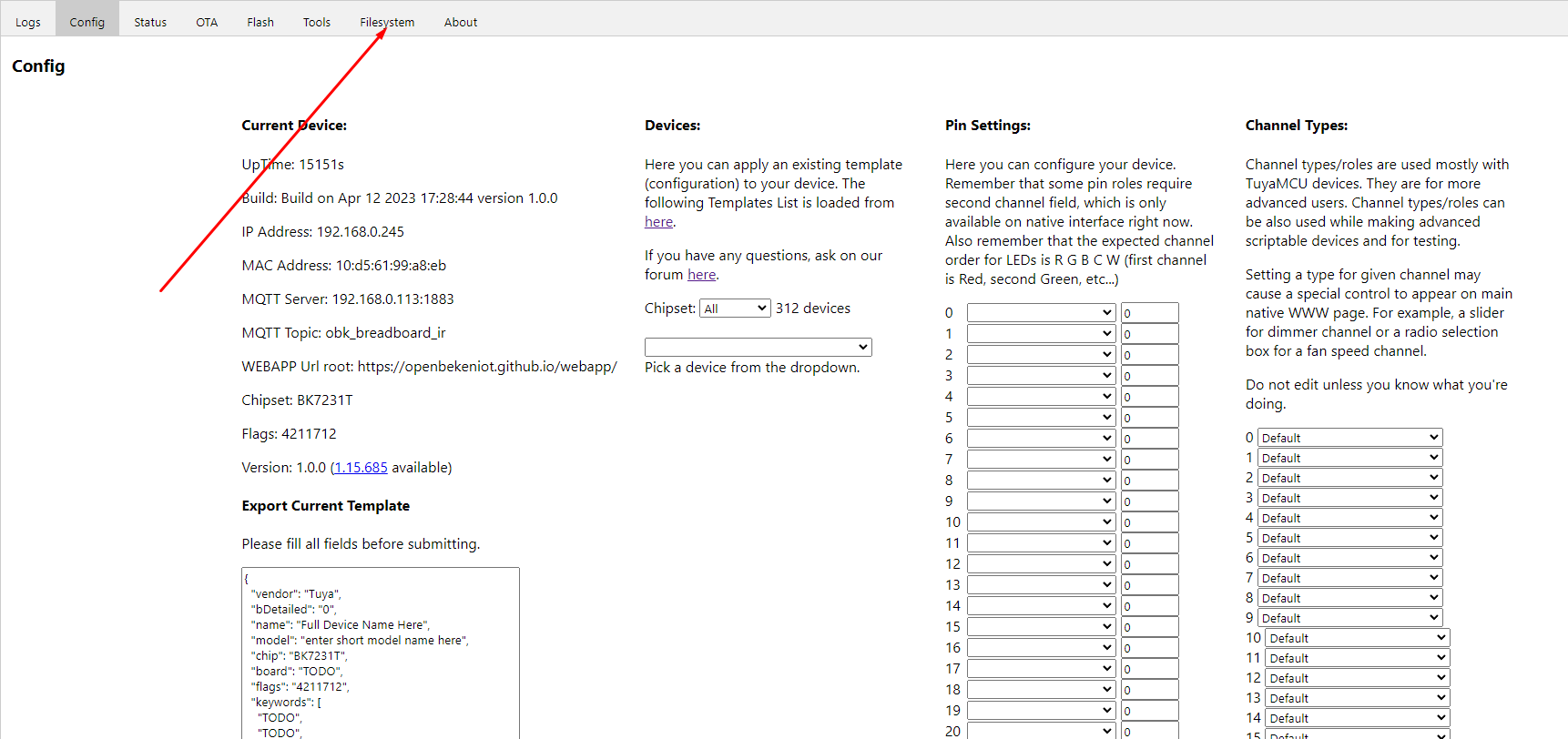Open the Logs tab
The image size is (1568, 739).
(28, 22)
